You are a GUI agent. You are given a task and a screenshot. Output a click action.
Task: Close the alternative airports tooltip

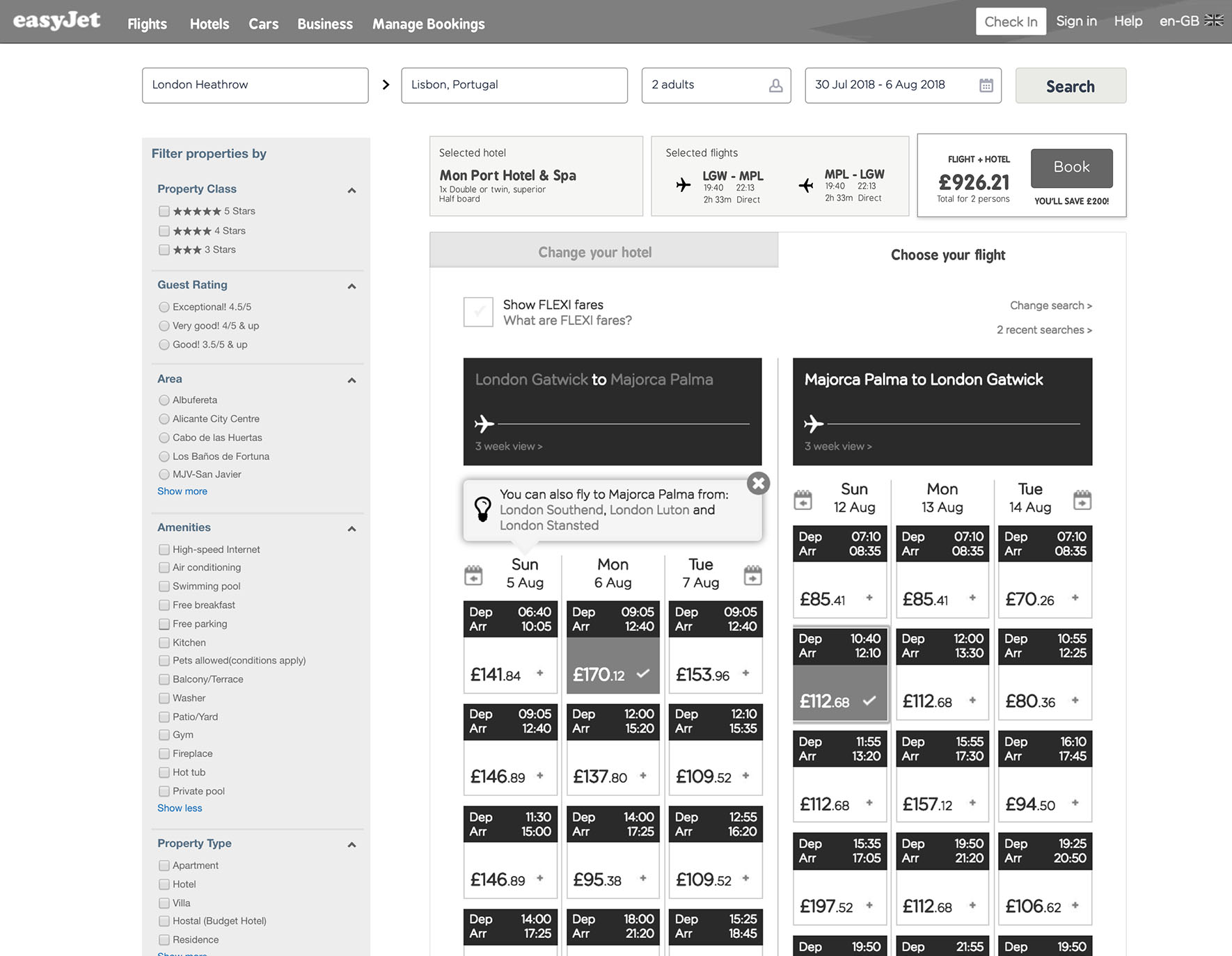click(758, 484)
